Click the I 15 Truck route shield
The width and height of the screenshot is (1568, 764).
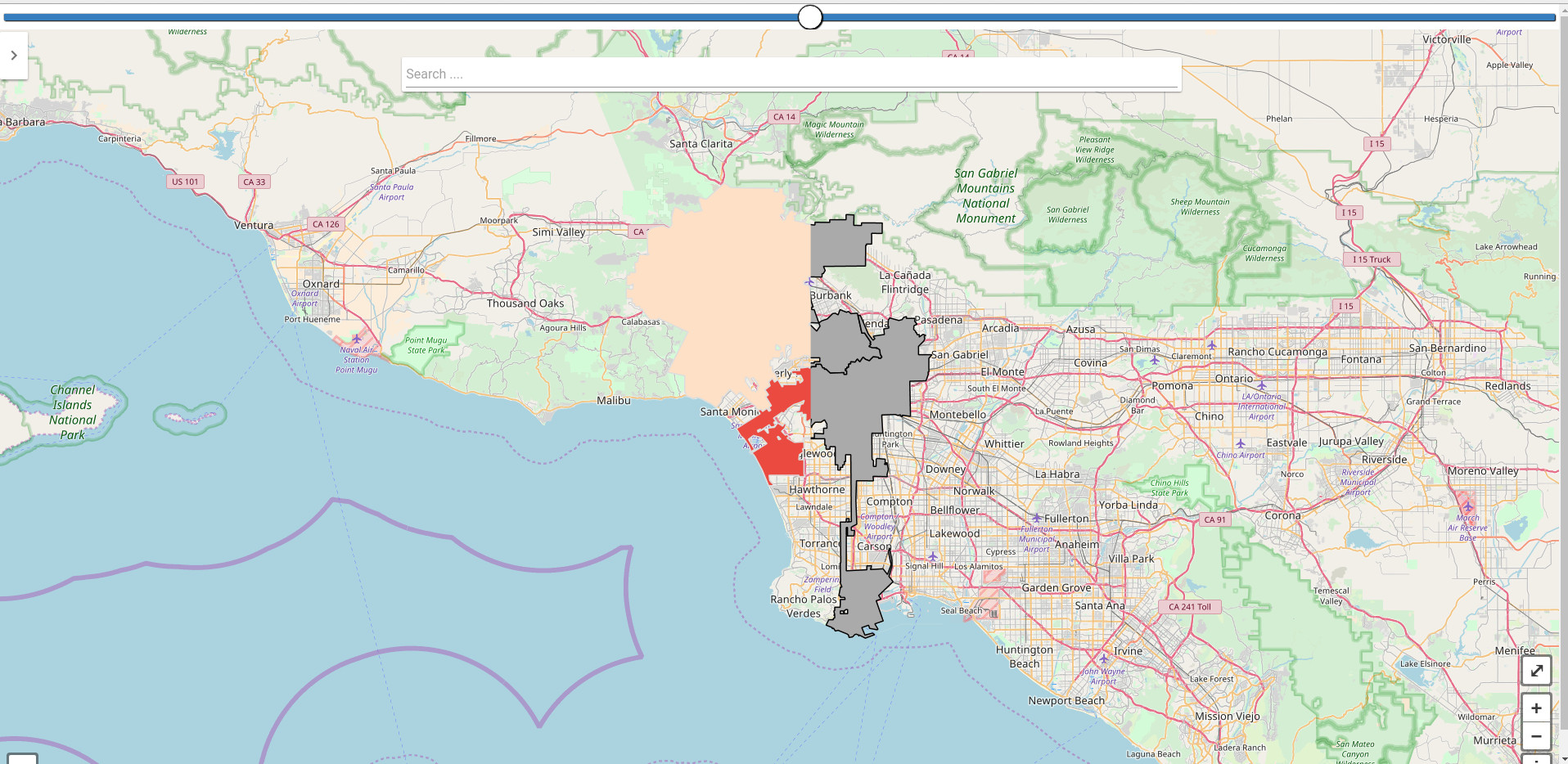tap(1371, 259)
